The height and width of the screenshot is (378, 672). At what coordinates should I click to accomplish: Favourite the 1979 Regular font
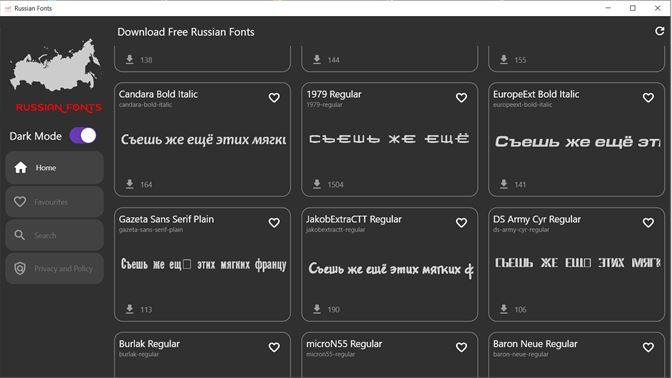click(x=461, y=98)
